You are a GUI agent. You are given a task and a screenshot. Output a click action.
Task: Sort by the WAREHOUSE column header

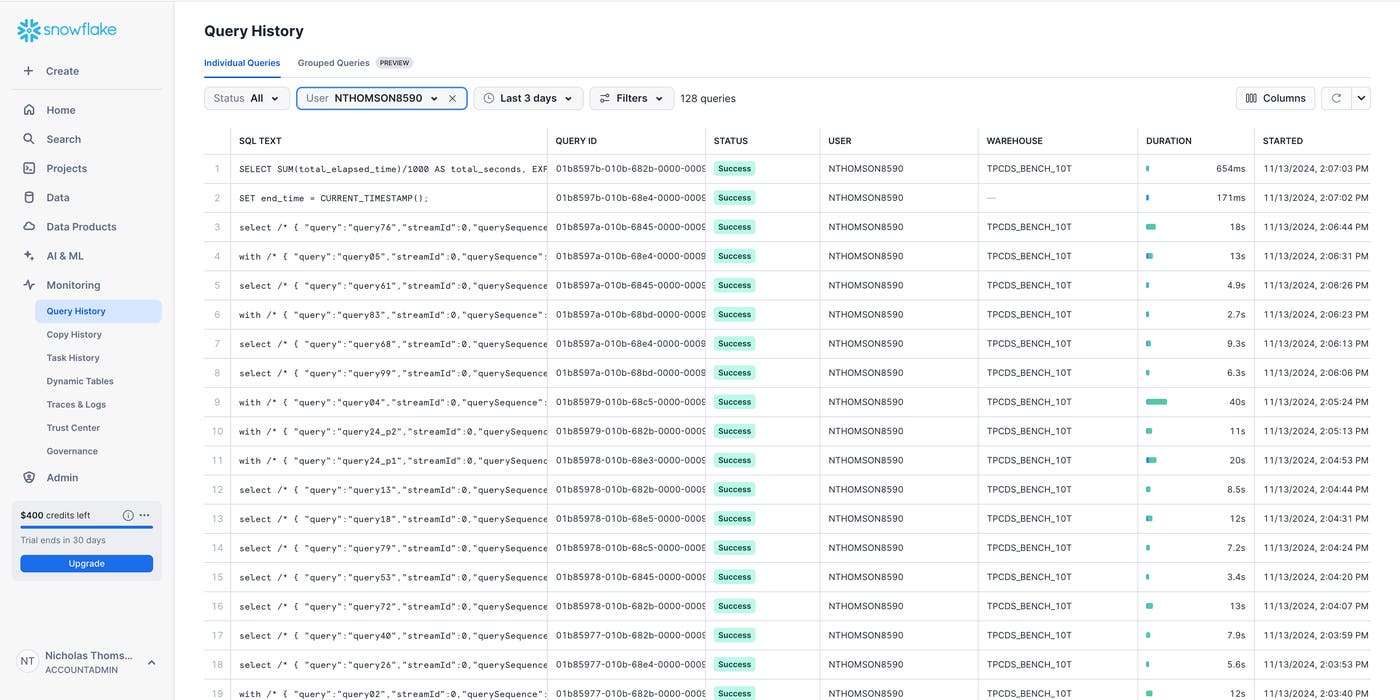[1014, 141]
